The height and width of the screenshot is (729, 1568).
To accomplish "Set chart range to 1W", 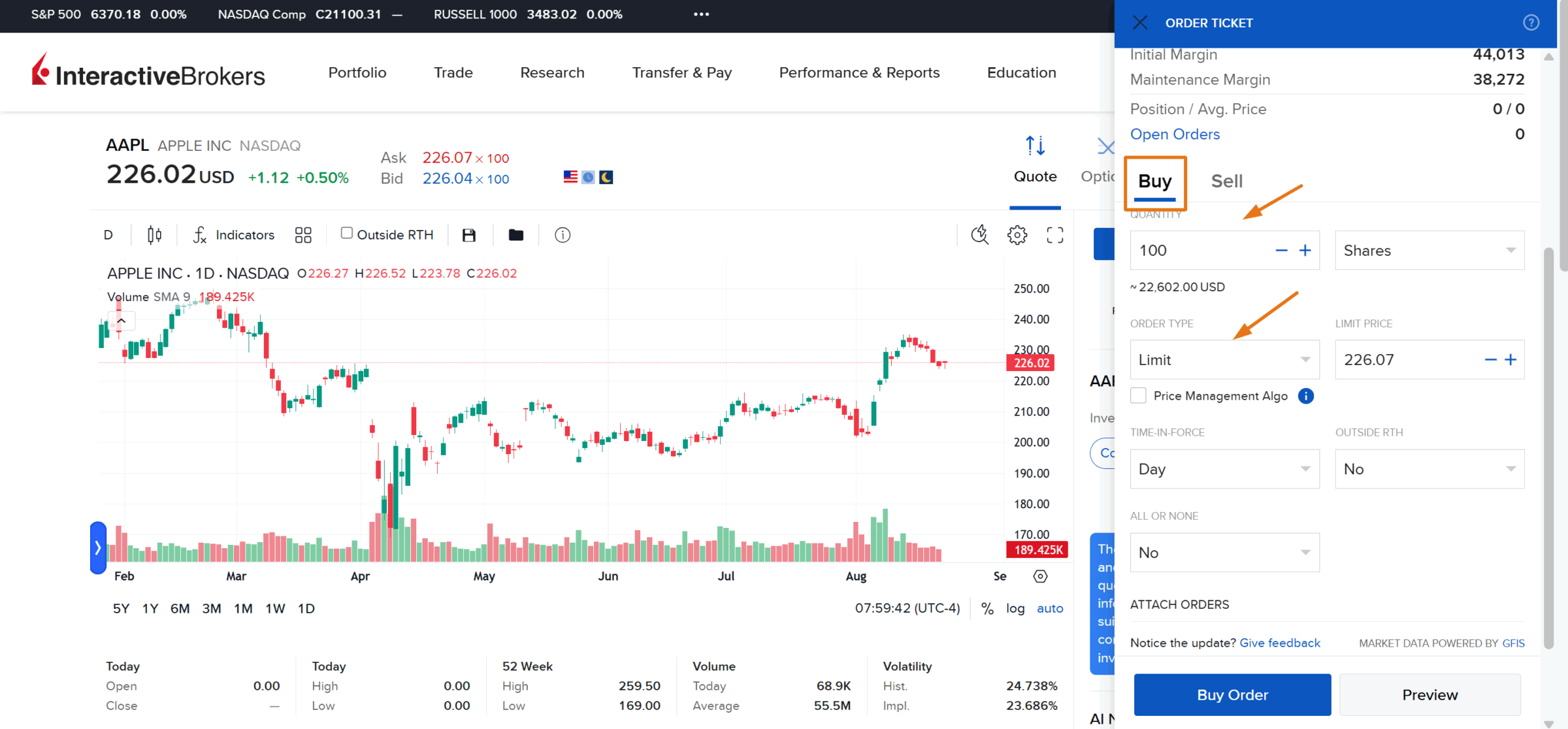I will (275, 609).
